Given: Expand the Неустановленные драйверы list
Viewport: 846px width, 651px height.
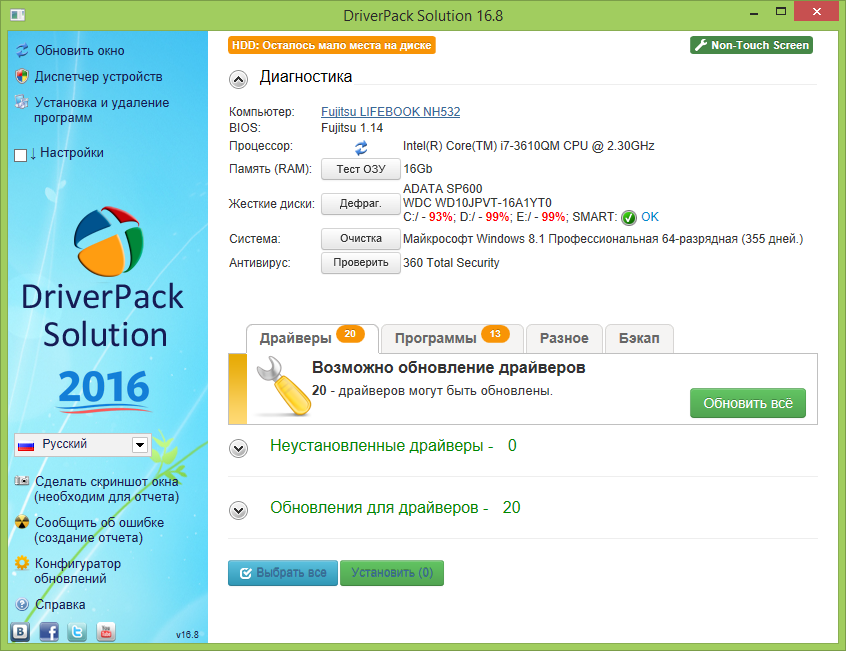Looking at the screenshot, I should coord(238,448).
